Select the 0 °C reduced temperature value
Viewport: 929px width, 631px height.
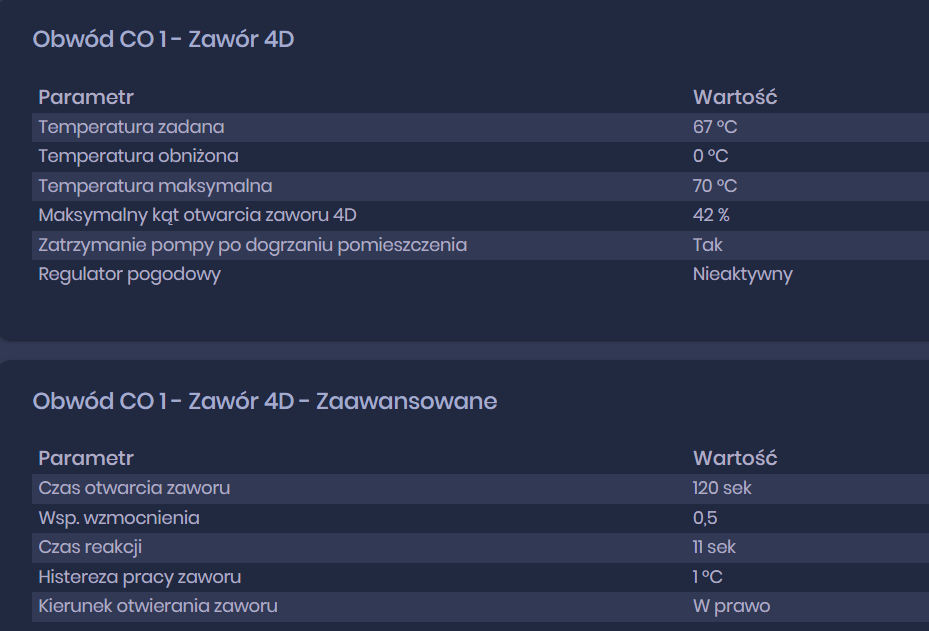[710, 156]
